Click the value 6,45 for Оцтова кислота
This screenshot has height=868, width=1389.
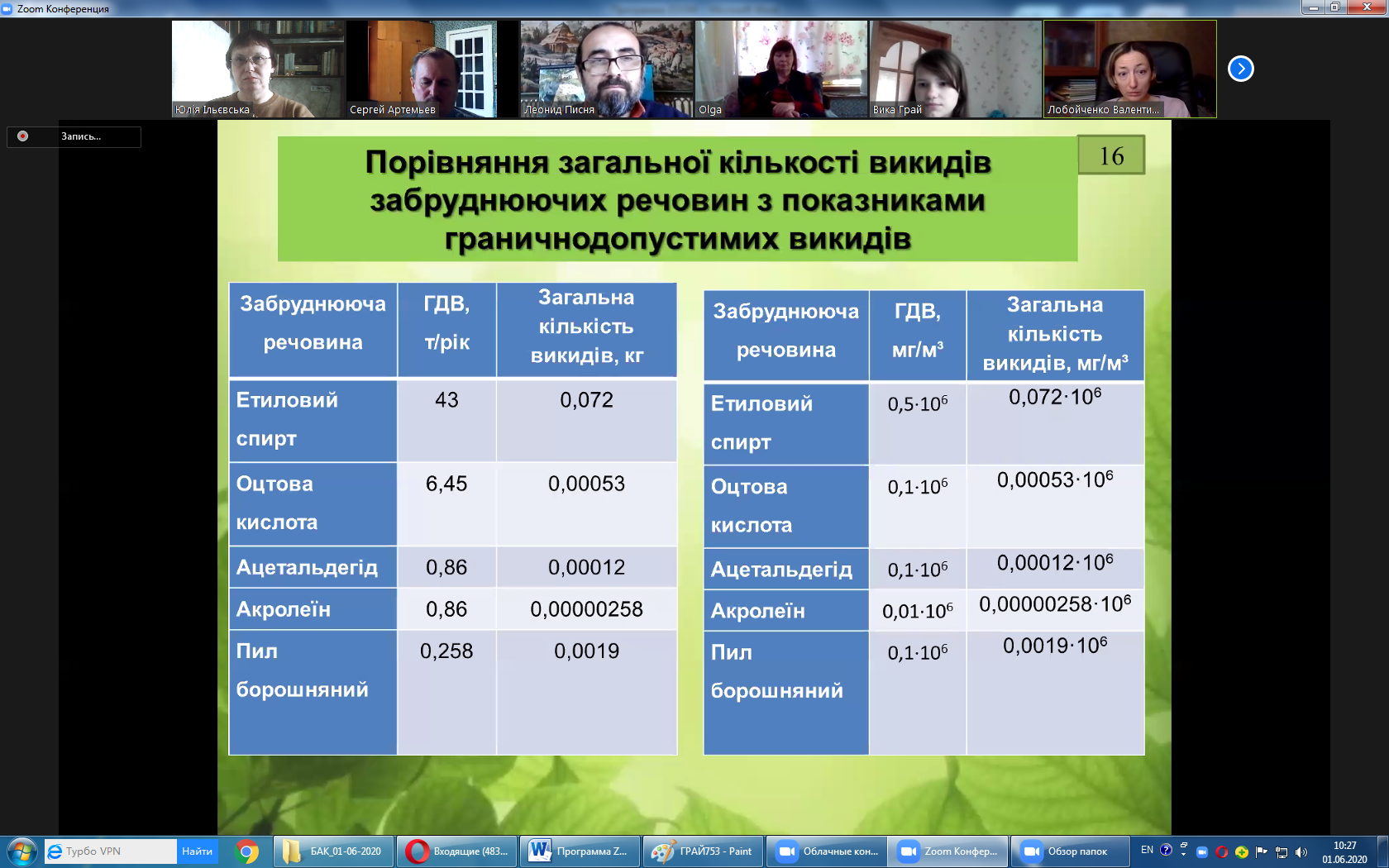pos(446,484)
